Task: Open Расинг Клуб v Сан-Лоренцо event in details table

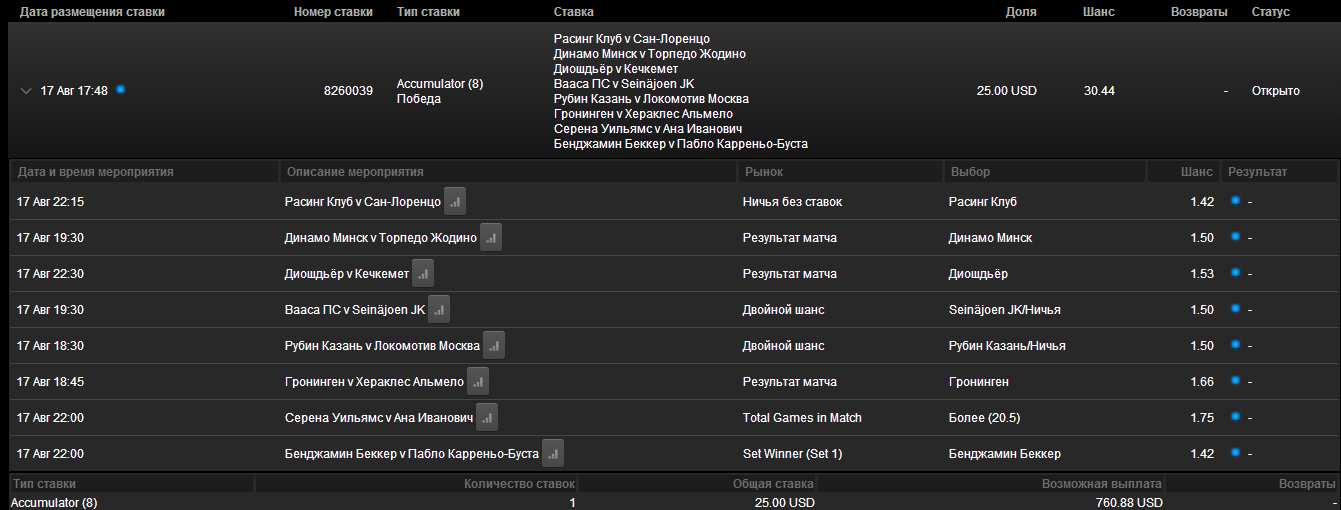Action: pyautogui.click(x=362, y=202)
